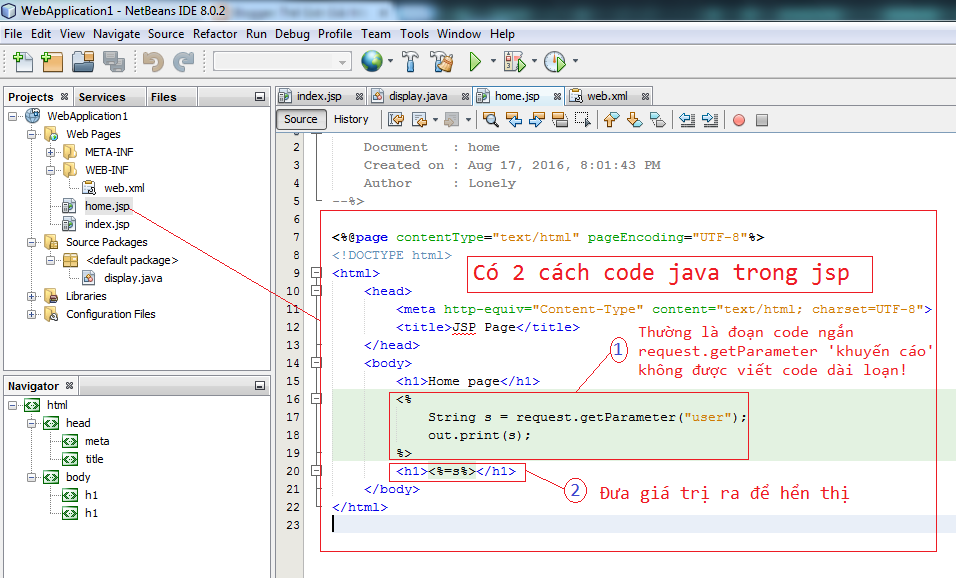Create a New File using toolbar icon

pyautogui.click(x=23, y=61)
